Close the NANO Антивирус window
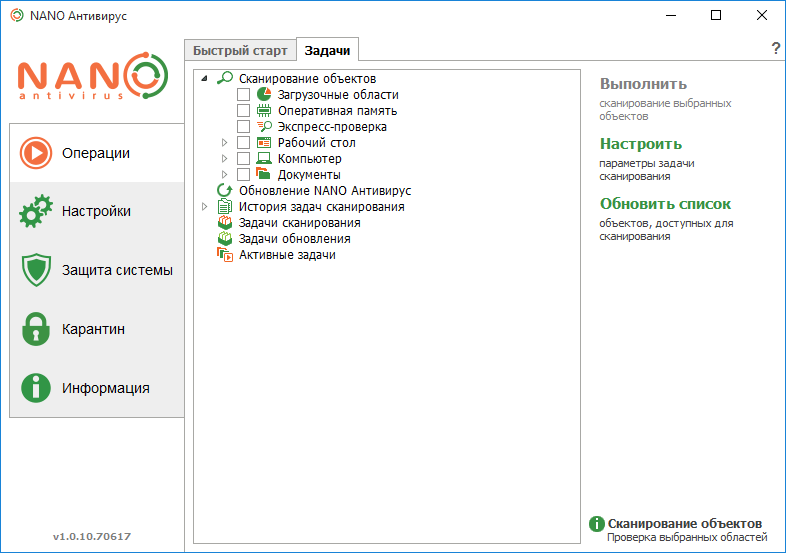The image size is (786, 553). point(761,16)
